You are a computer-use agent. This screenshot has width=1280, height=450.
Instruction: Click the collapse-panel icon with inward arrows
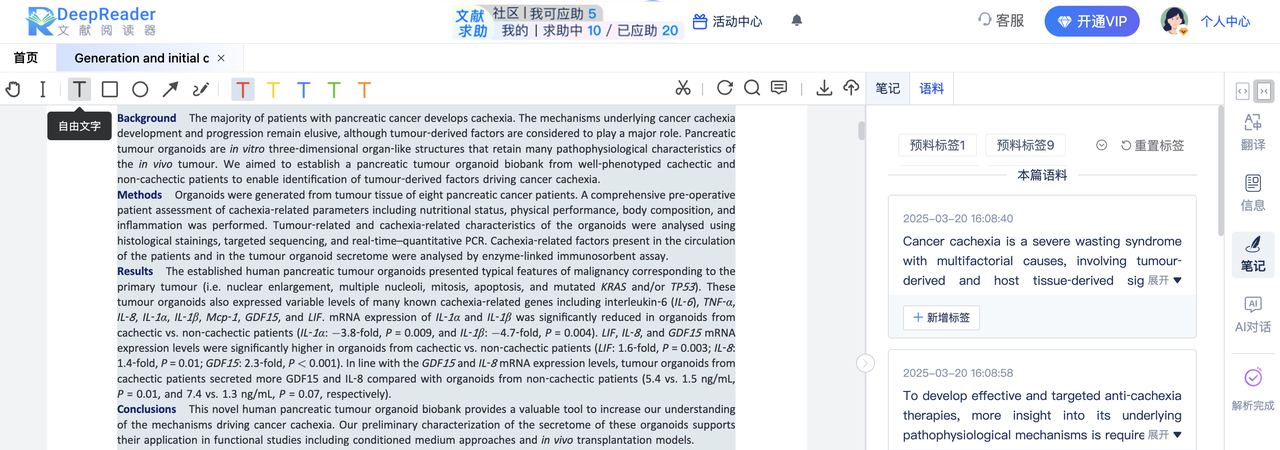1263,91
